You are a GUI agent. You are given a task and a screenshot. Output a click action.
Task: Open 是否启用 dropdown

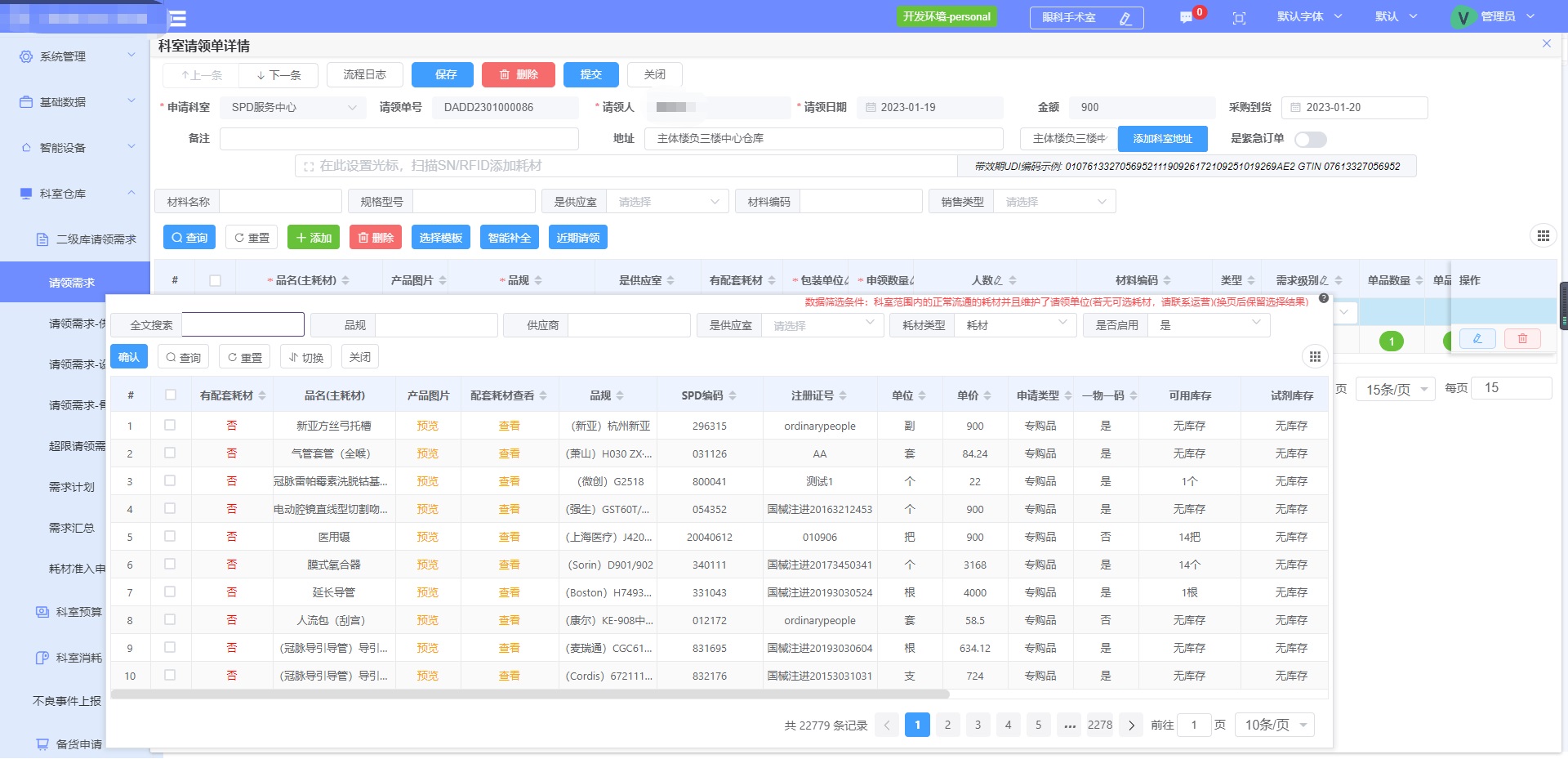1209,325
